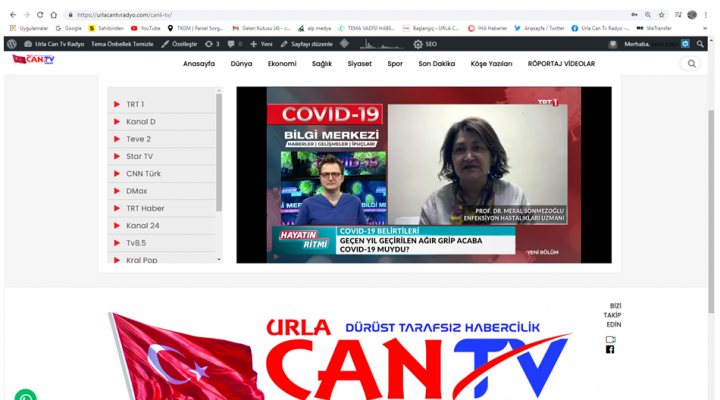Bookmark this page with the star icon
This screenshot has width=720, height=400.
[662, 15]
